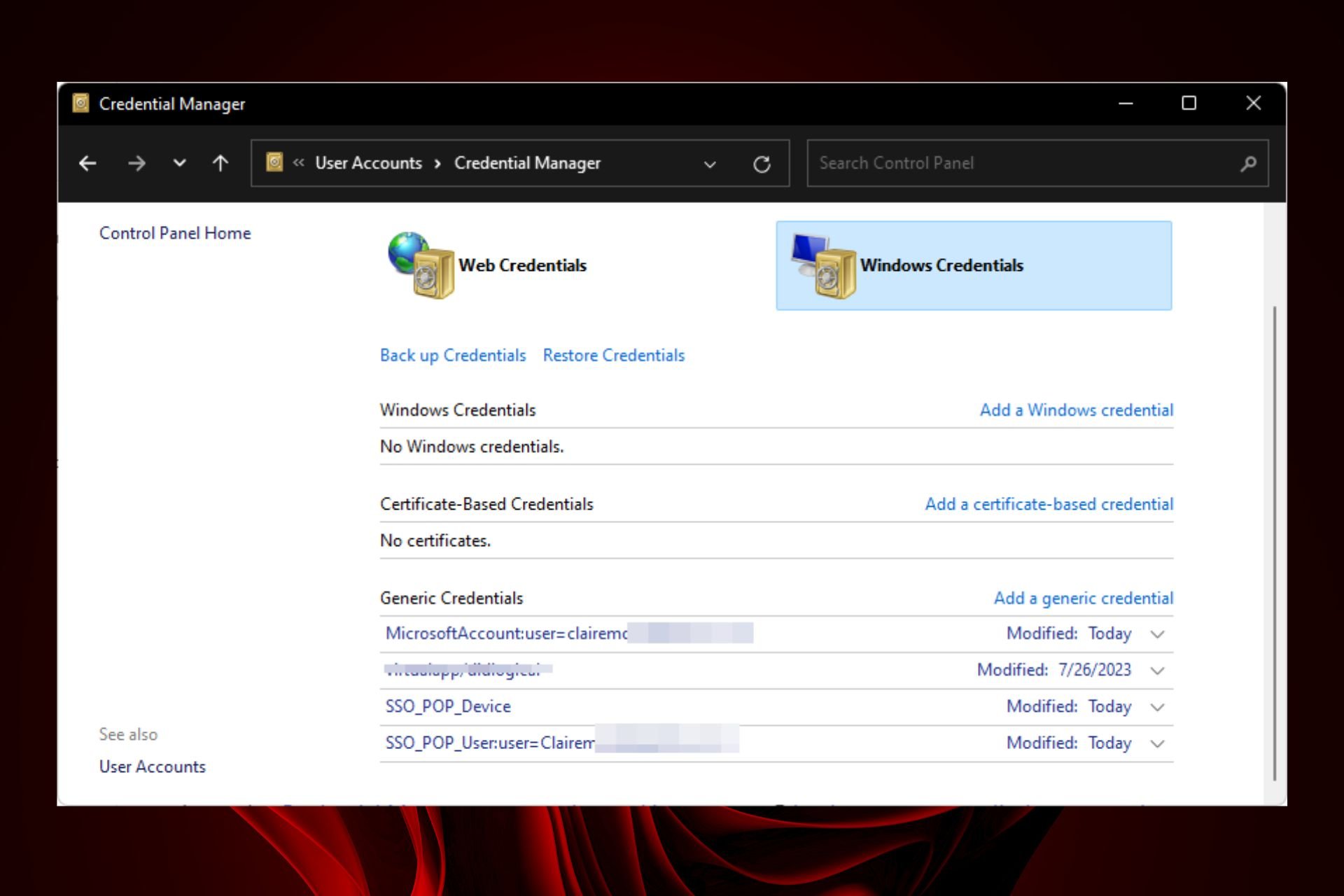This screenshot has height=896, width=1344.
Task: Expand the SSO_POP_Device chevron
Action: 1158,707
